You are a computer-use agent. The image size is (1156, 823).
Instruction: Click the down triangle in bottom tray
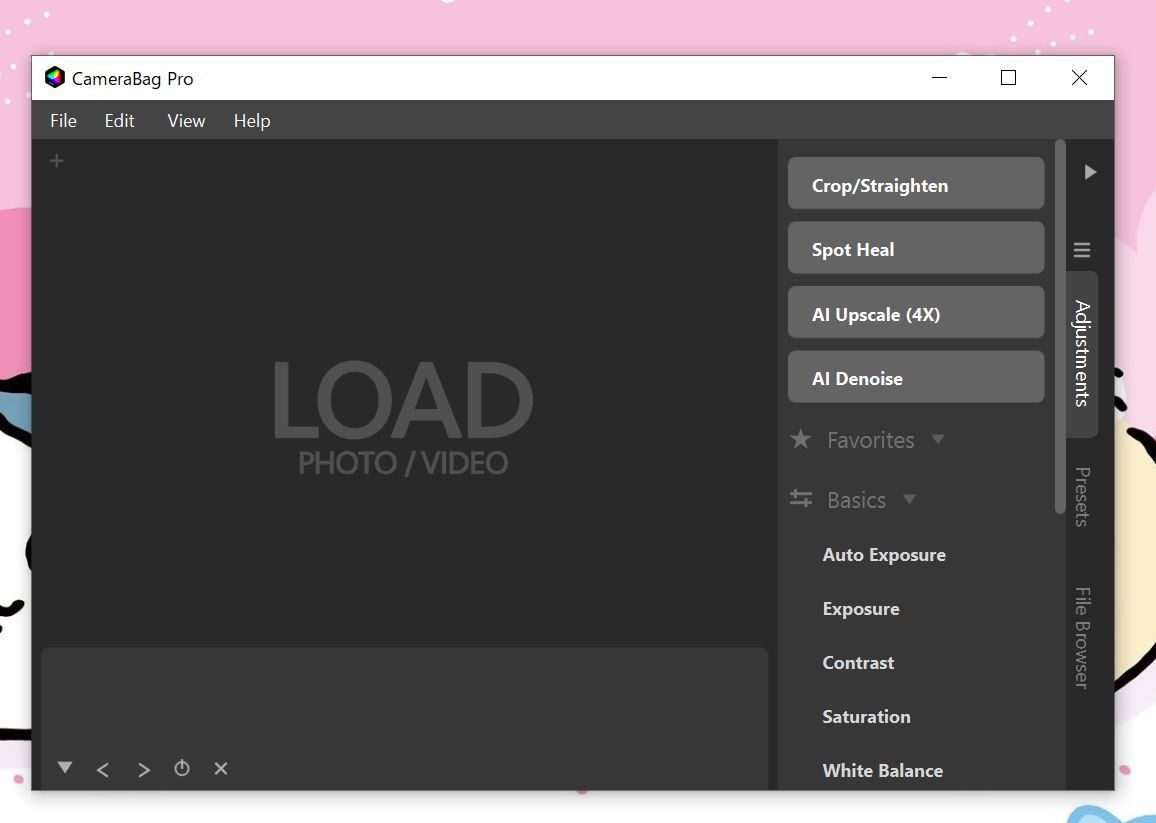(x=65, y=767)
